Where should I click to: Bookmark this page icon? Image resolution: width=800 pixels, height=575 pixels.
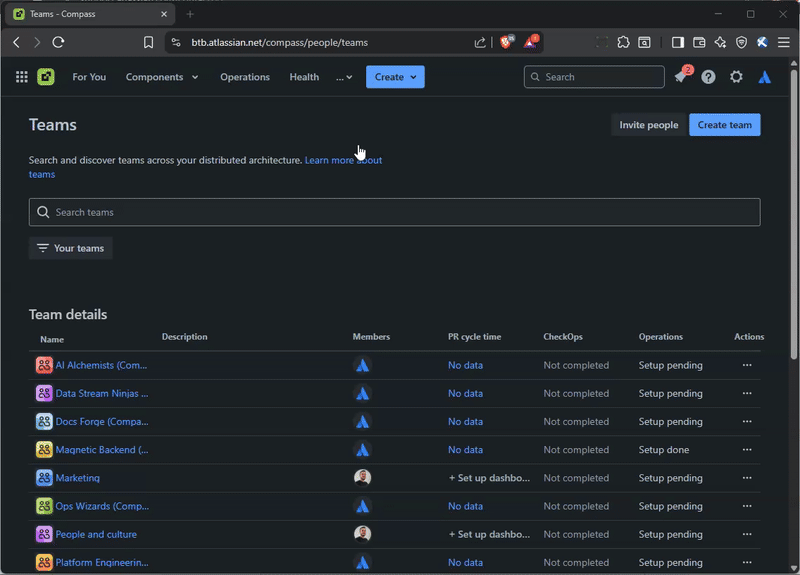point(148,42)
